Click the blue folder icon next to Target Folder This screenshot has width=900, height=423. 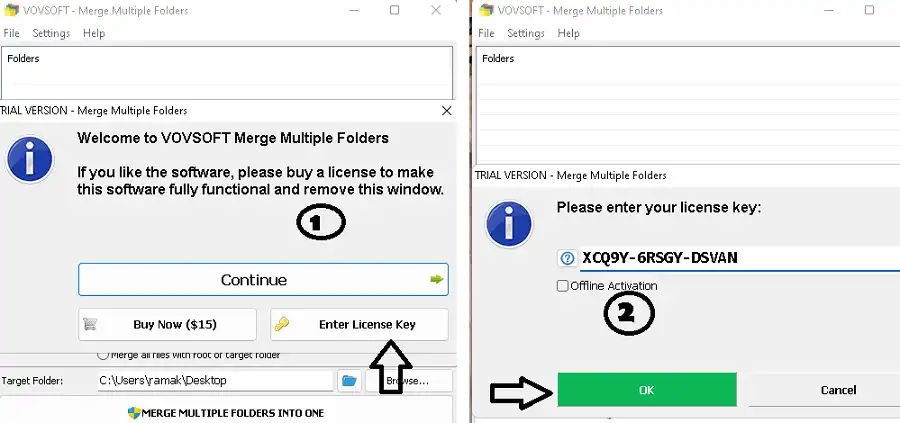pos(349,381)
